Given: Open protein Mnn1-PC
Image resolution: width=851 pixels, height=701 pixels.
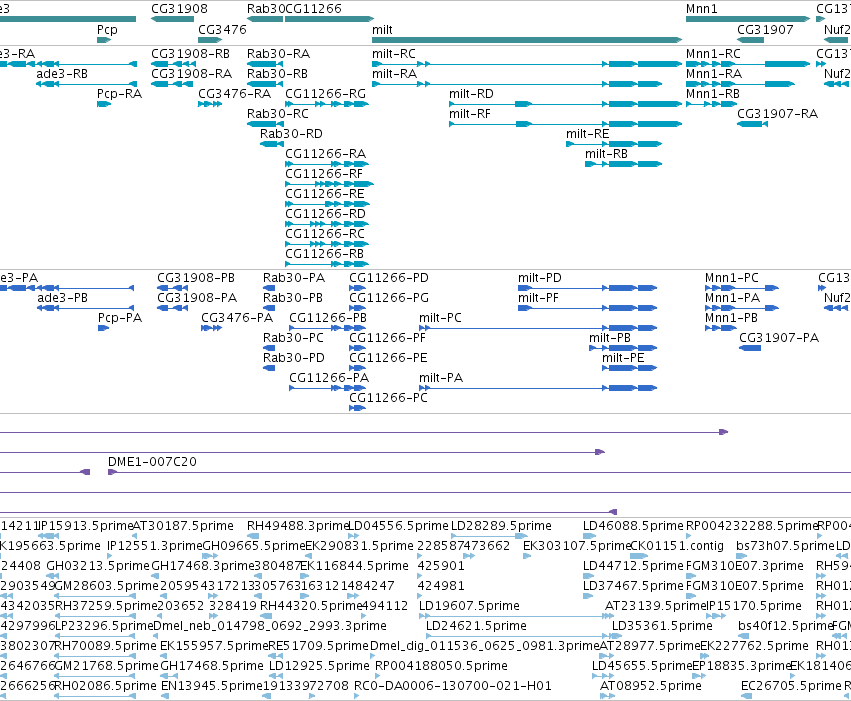Looking at the screenshot, I should tap(732, 278).
